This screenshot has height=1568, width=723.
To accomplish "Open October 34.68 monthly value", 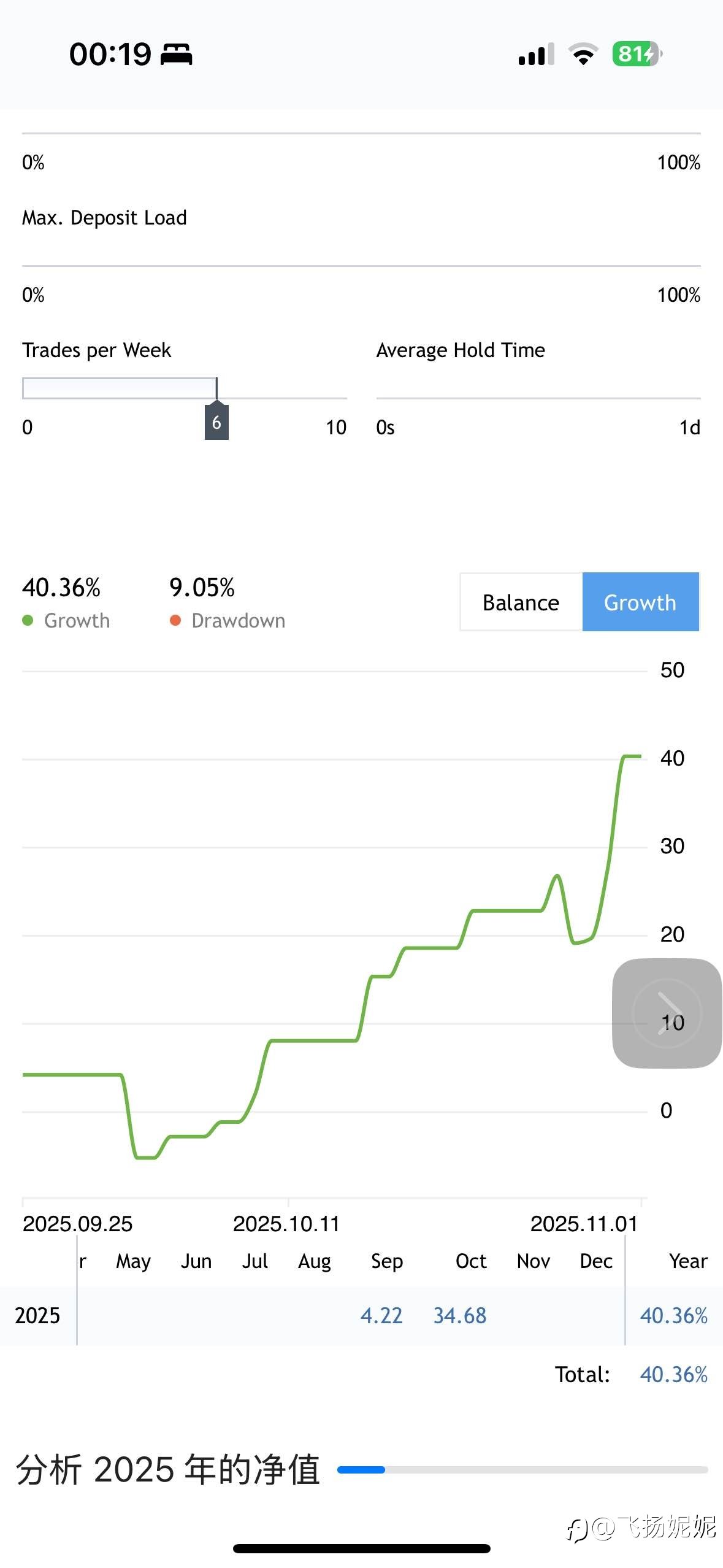I will (x=460, y=1315).
